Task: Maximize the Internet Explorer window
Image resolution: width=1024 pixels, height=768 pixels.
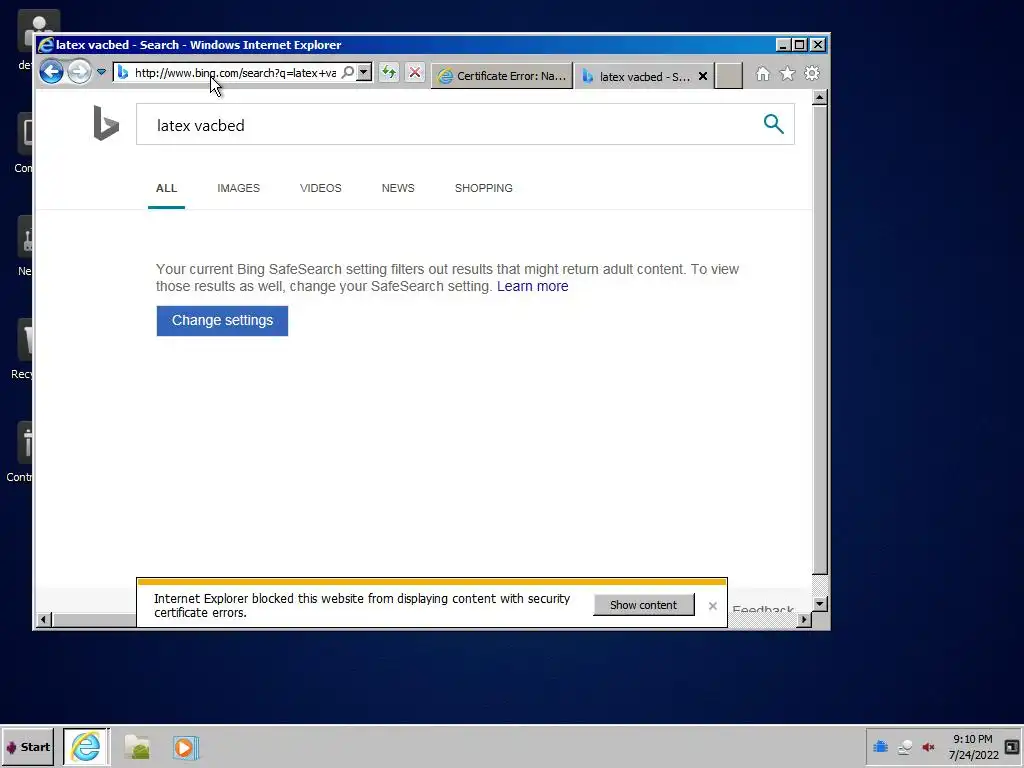Action: tap(800, 44)
